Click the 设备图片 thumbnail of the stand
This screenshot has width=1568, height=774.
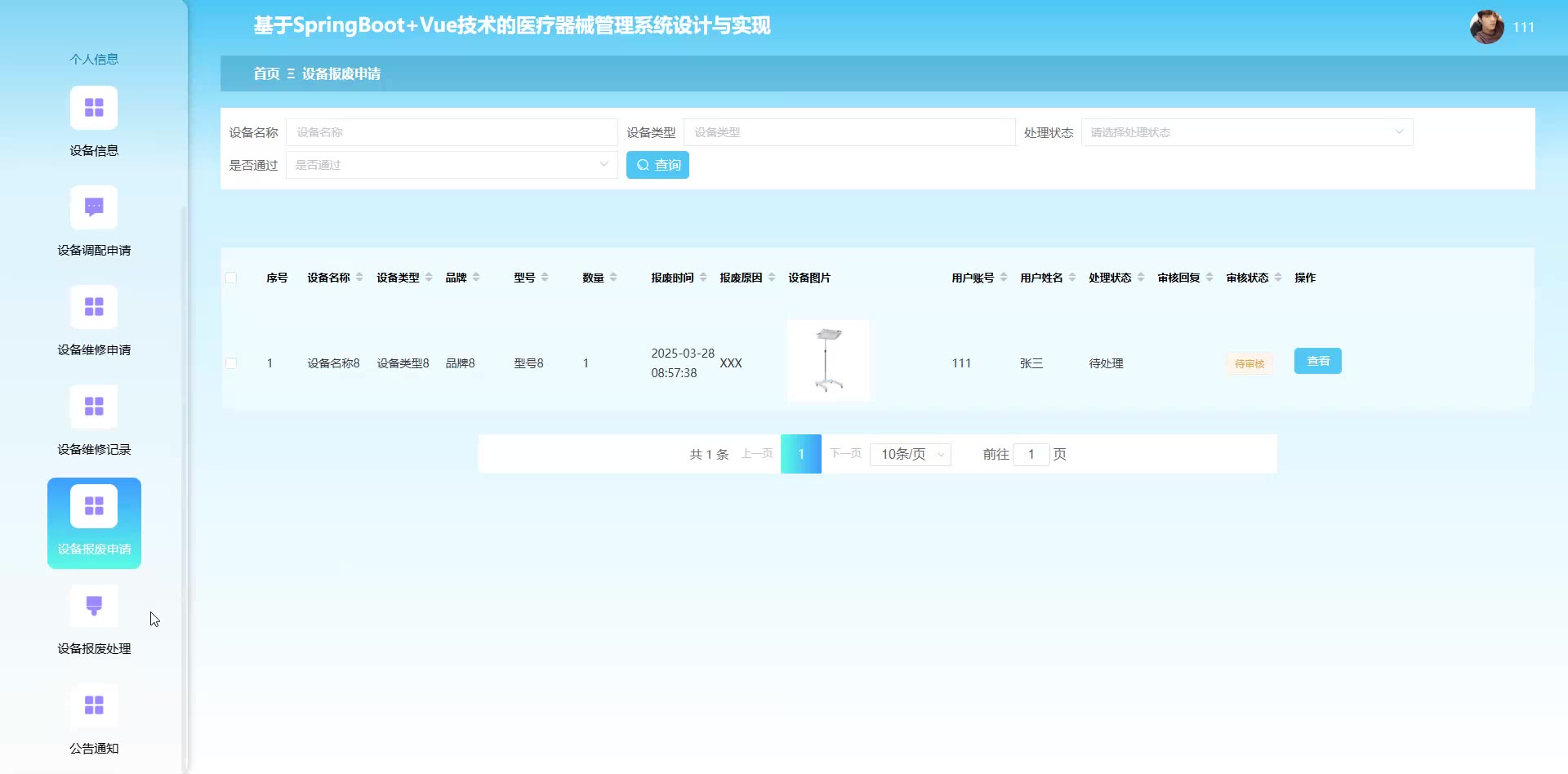(x=828, y=360)
